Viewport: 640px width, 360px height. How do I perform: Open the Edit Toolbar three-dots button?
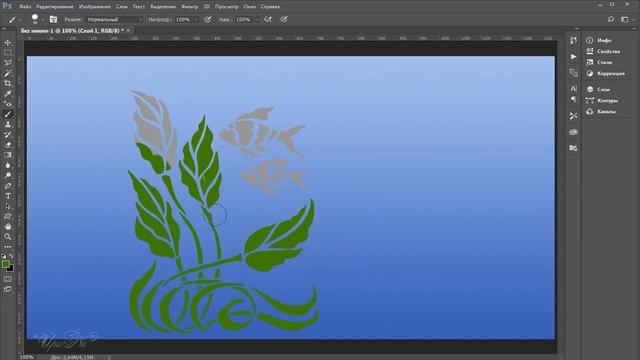[8, 247]
